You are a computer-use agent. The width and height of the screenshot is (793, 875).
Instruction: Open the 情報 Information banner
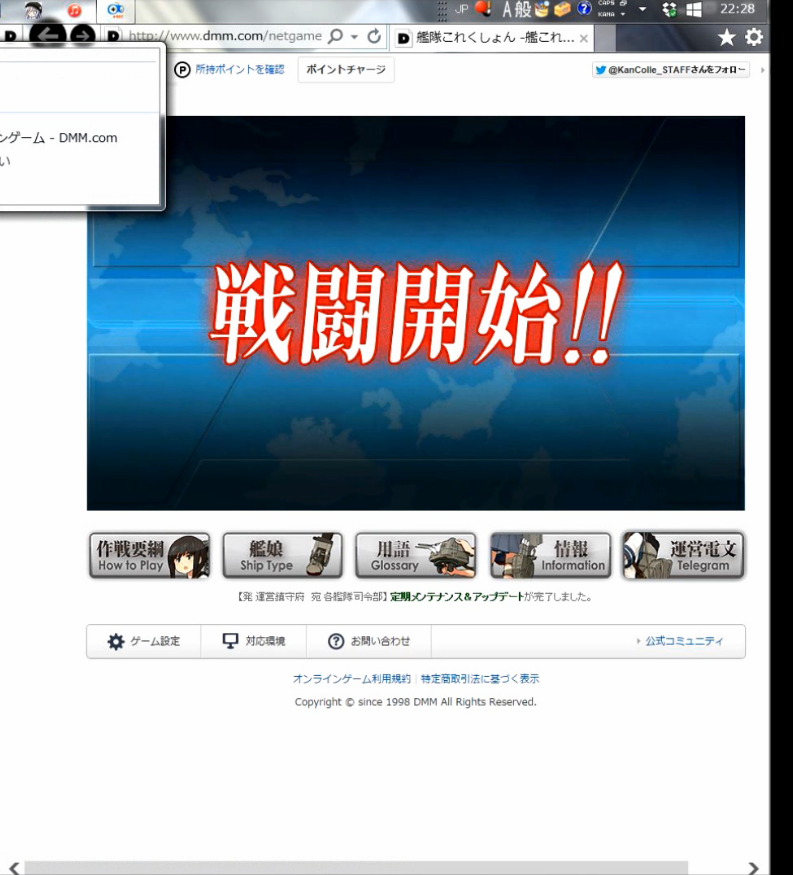coord(550,555)
